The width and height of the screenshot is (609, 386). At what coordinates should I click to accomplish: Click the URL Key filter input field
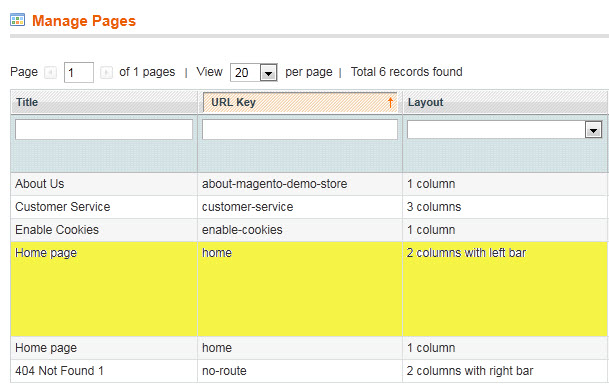(300, 129)
